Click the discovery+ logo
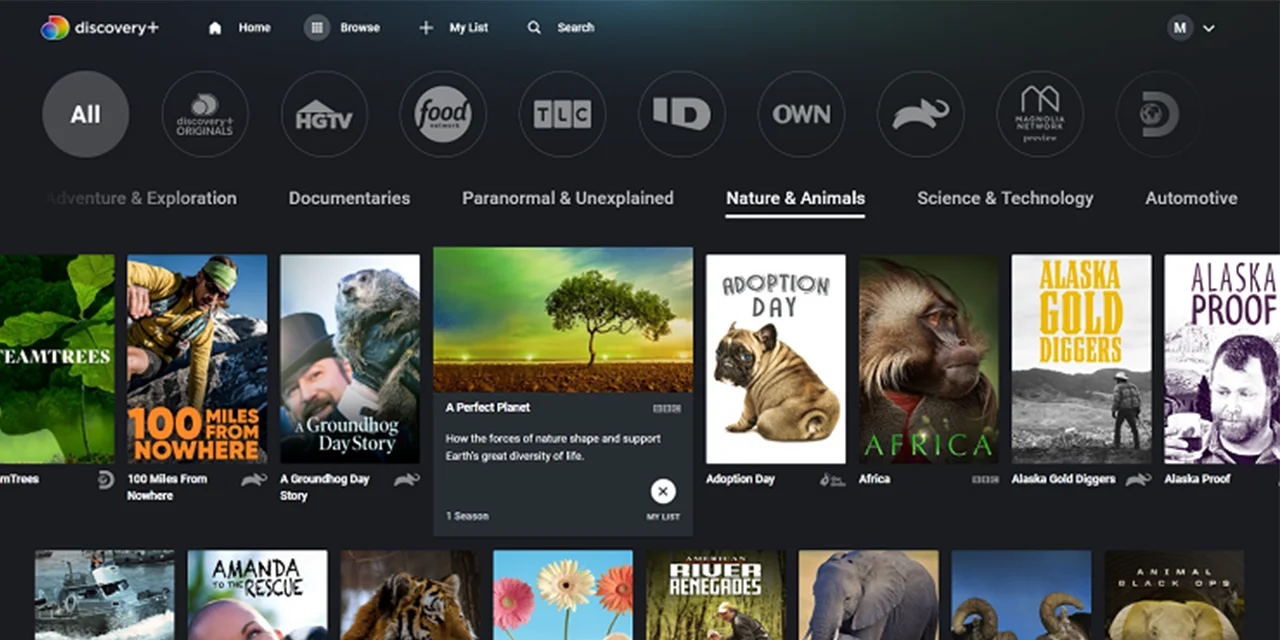The height and width of the screenshot is (640, 1280). click(x=99, y=28)
